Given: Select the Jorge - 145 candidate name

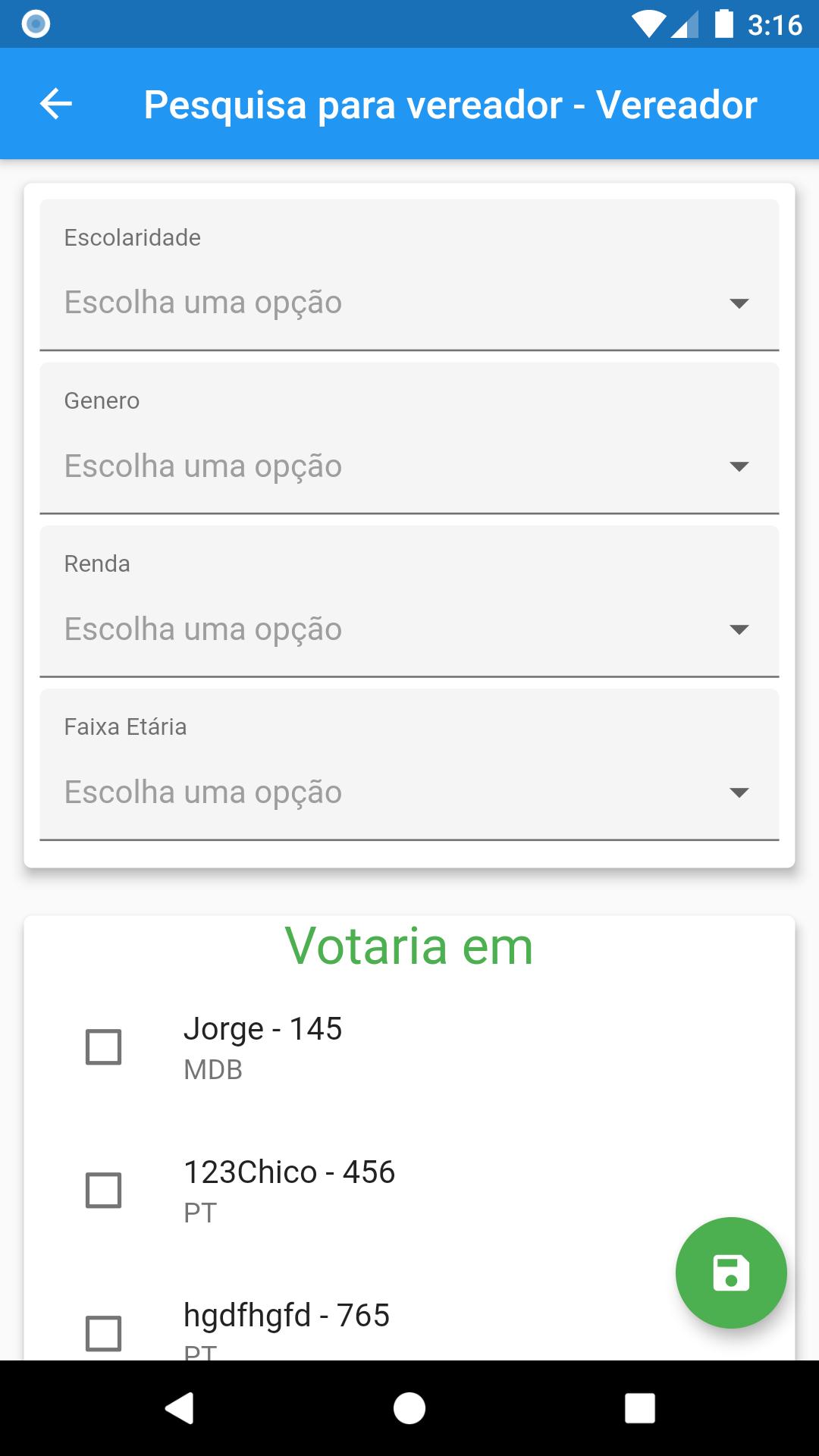Looking at the screenshot, I should point(262,1029).
